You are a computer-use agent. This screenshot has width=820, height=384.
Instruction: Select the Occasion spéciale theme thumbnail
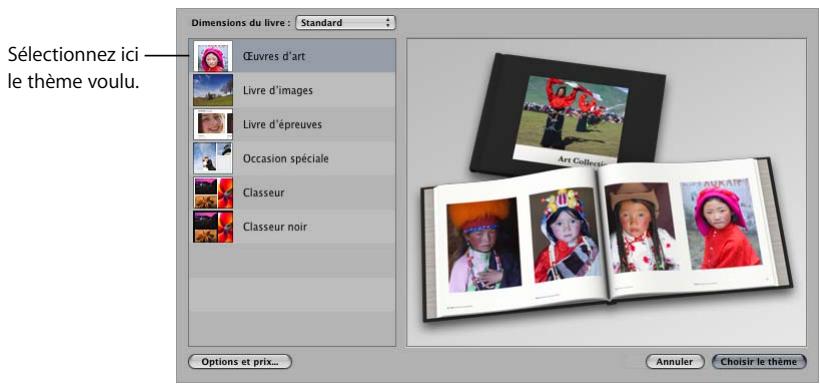click(213, 158)
